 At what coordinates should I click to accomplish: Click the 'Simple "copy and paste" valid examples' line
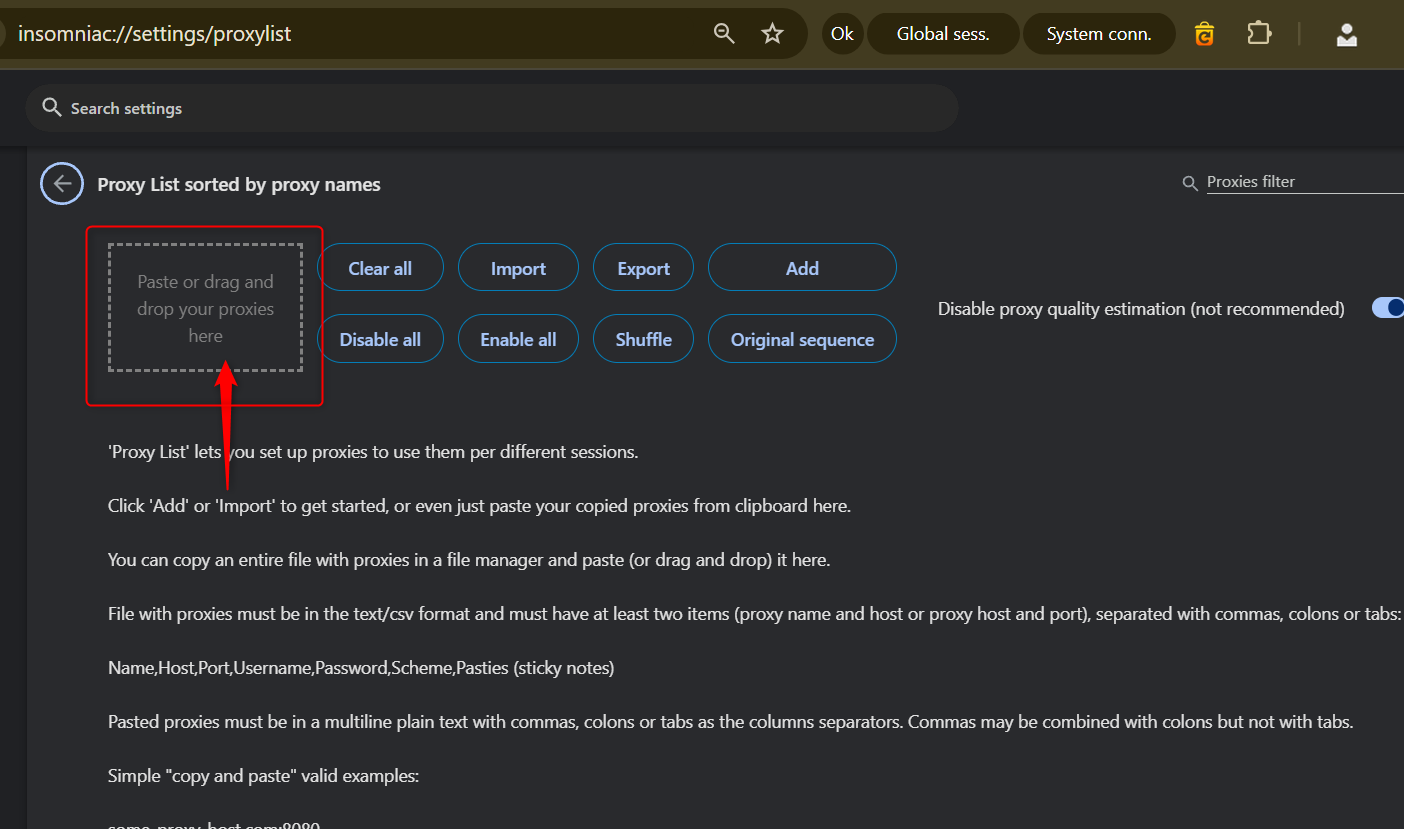point(263,775)
